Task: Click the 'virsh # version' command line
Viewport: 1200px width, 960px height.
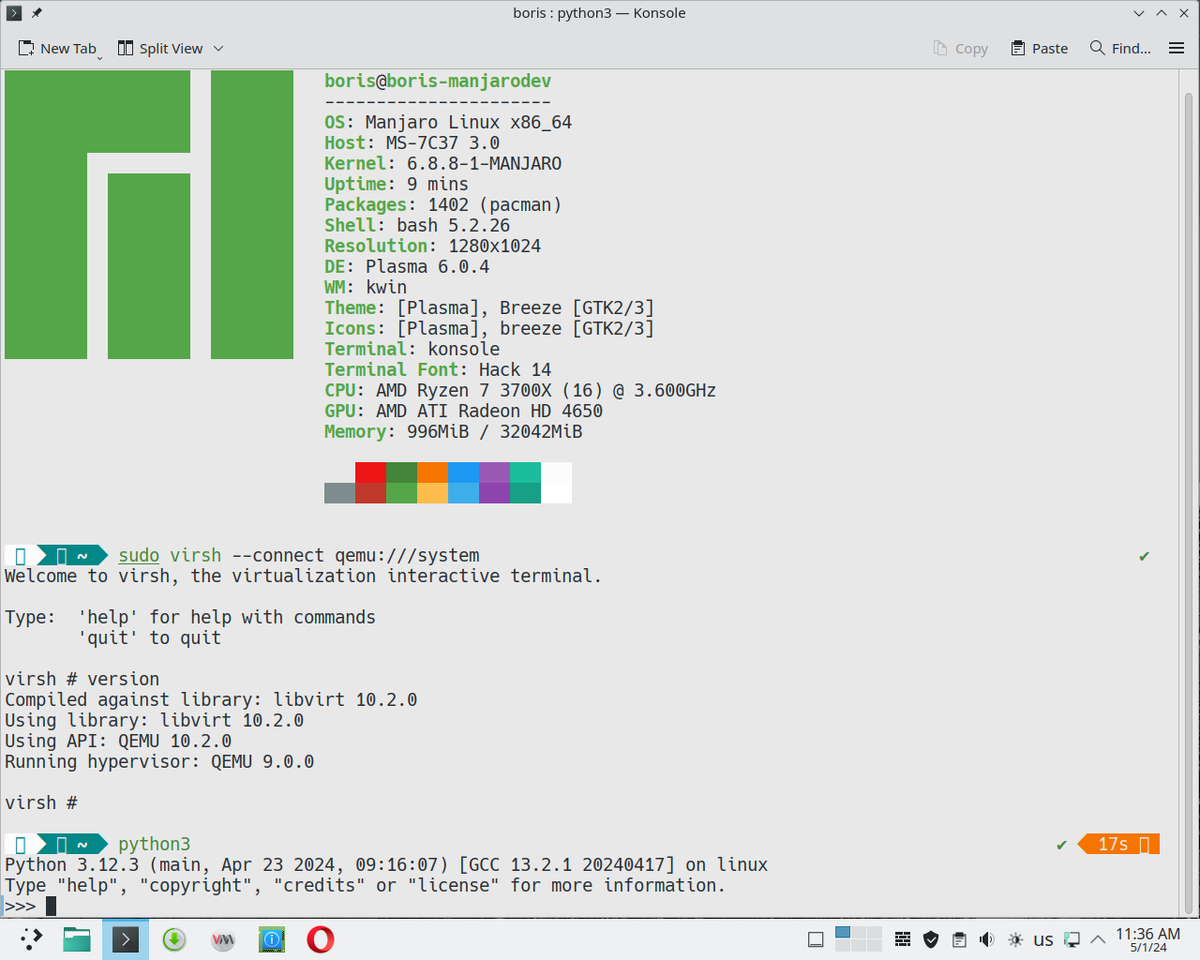Action: coord(82,679)
